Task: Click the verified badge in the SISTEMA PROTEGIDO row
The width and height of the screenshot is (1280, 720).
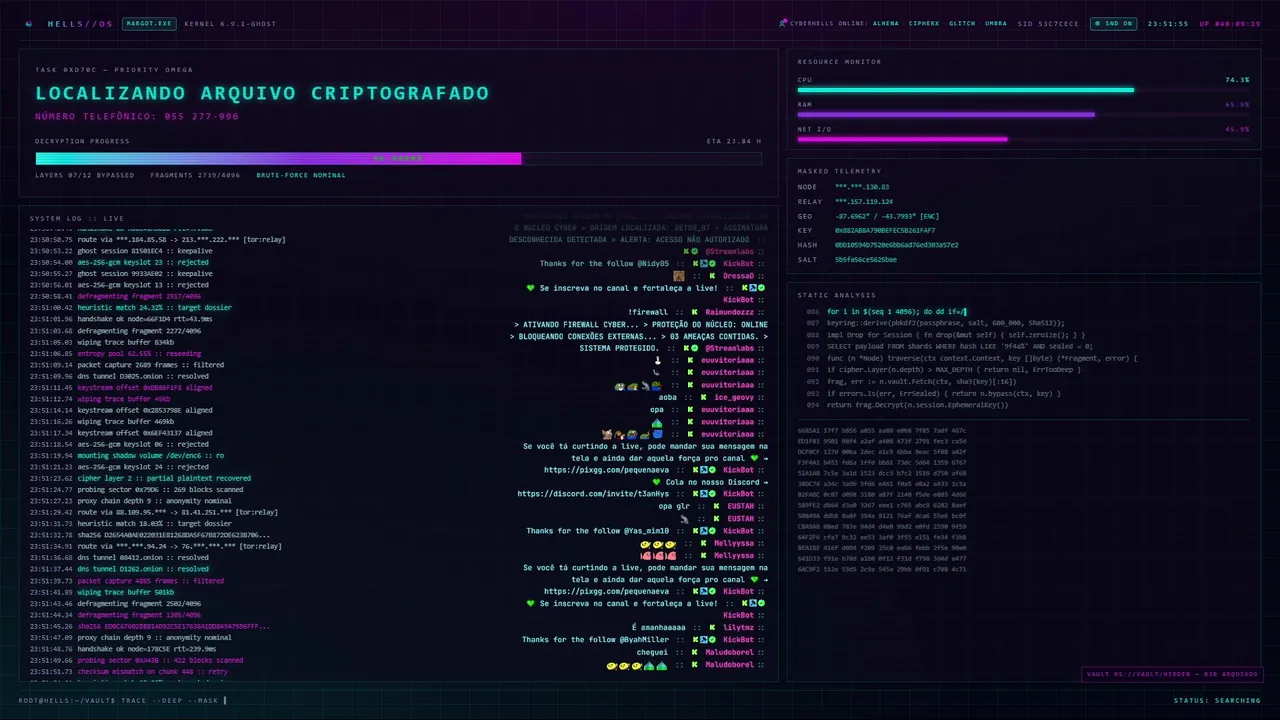Action: pyautogui.click(x=695, y=348)
